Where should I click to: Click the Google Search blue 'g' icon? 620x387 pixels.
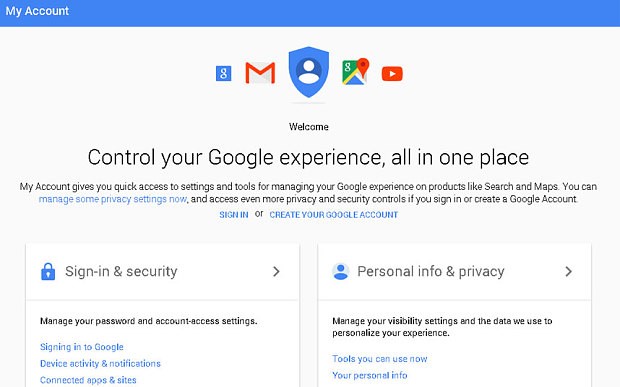point(223,74)
